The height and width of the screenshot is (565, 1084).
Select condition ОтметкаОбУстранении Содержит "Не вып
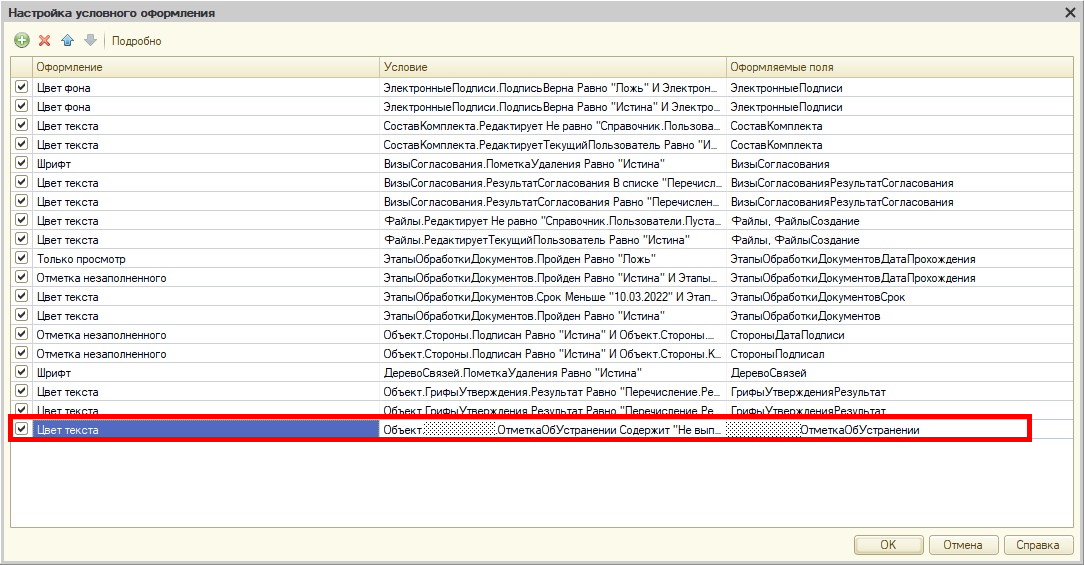(x=552, y=429)
